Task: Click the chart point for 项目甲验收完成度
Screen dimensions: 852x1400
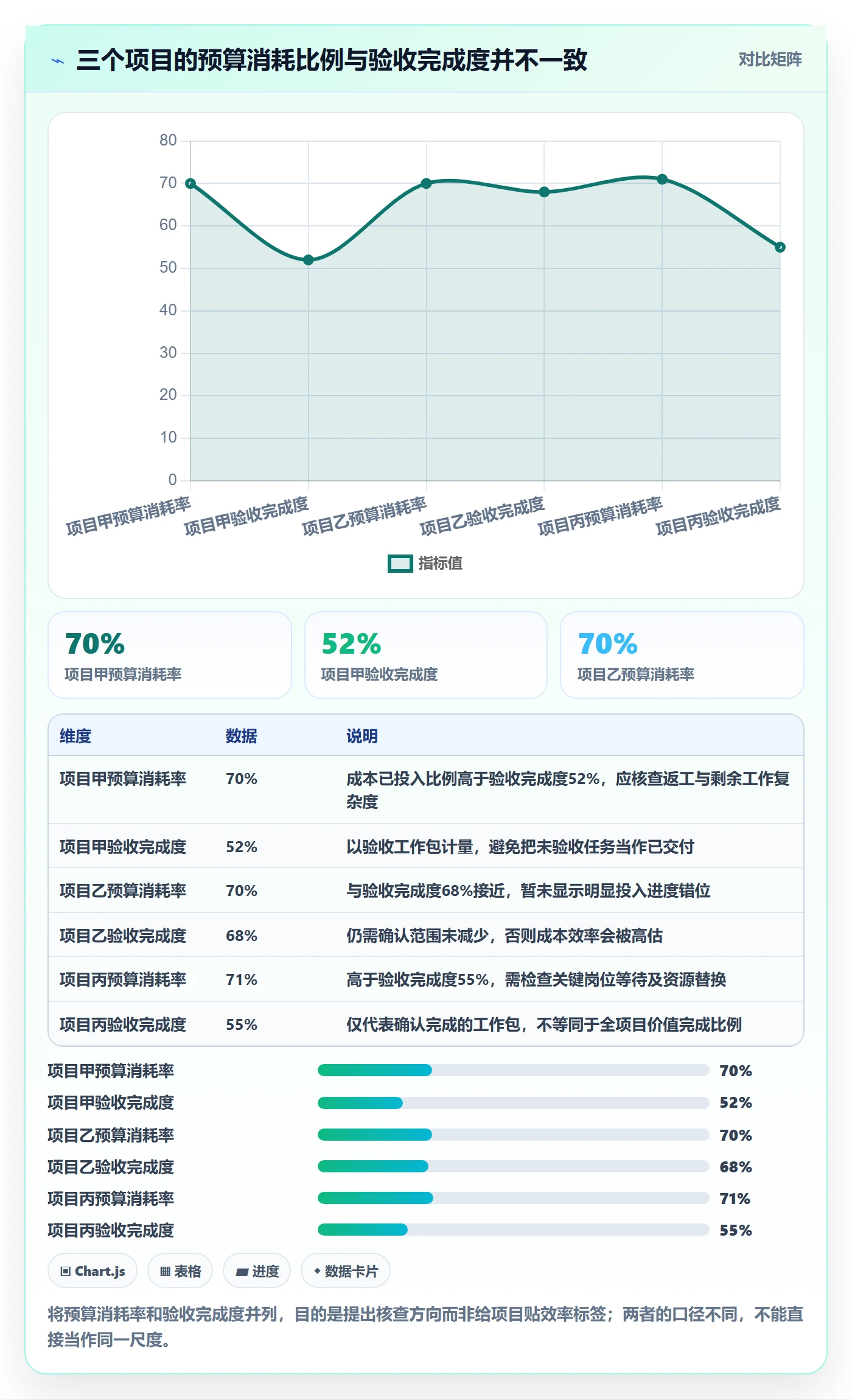Action: click(x=309, y=260)
